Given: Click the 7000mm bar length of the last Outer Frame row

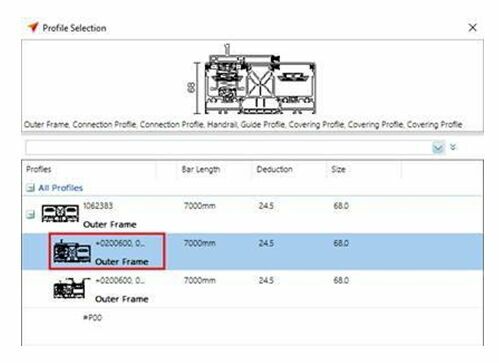Looking at the screenshot, I should (200, 280).
